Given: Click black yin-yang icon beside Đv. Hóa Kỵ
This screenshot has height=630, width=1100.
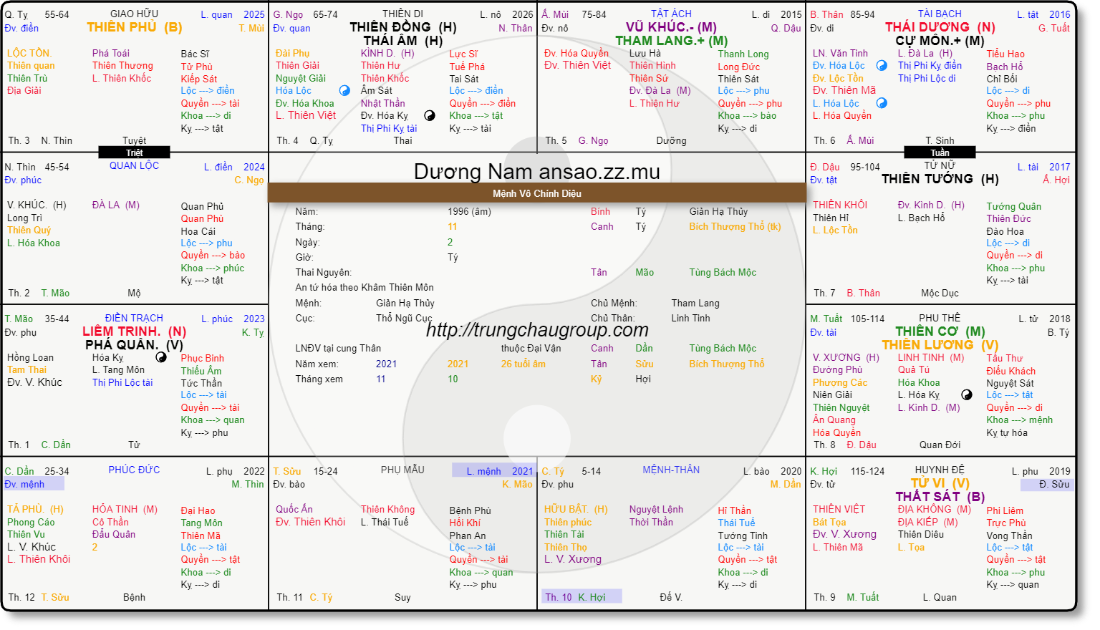Looking at the screenshot, I should (430, 116).
